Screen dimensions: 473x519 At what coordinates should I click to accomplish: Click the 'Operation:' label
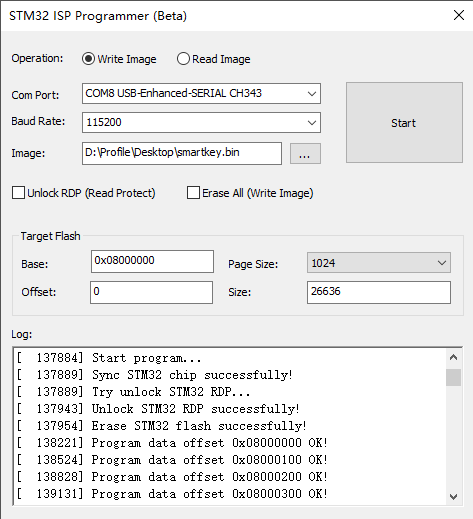tap(37, 58)
